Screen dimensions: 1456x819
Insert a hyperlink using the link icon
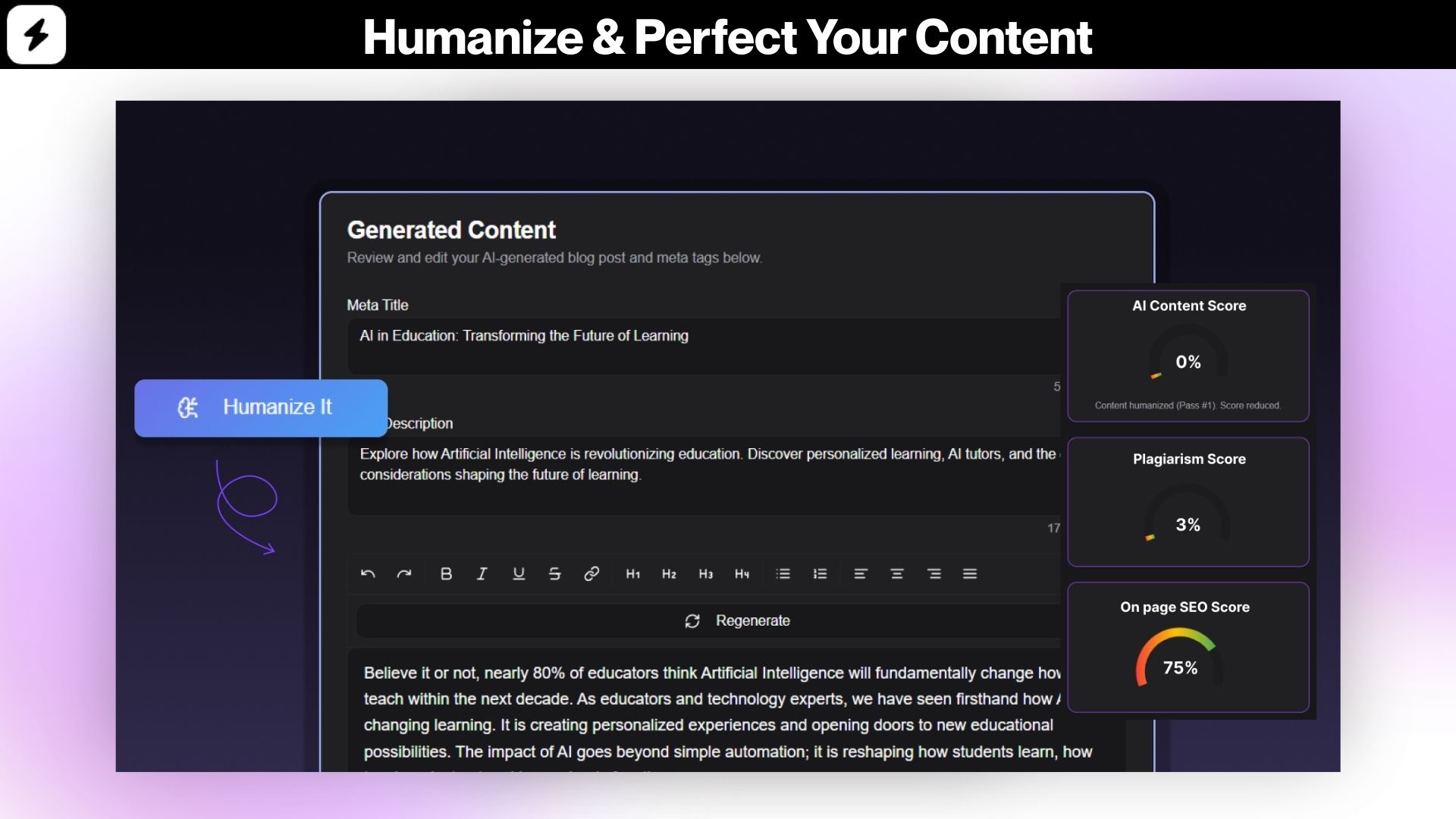coord(591,574)
